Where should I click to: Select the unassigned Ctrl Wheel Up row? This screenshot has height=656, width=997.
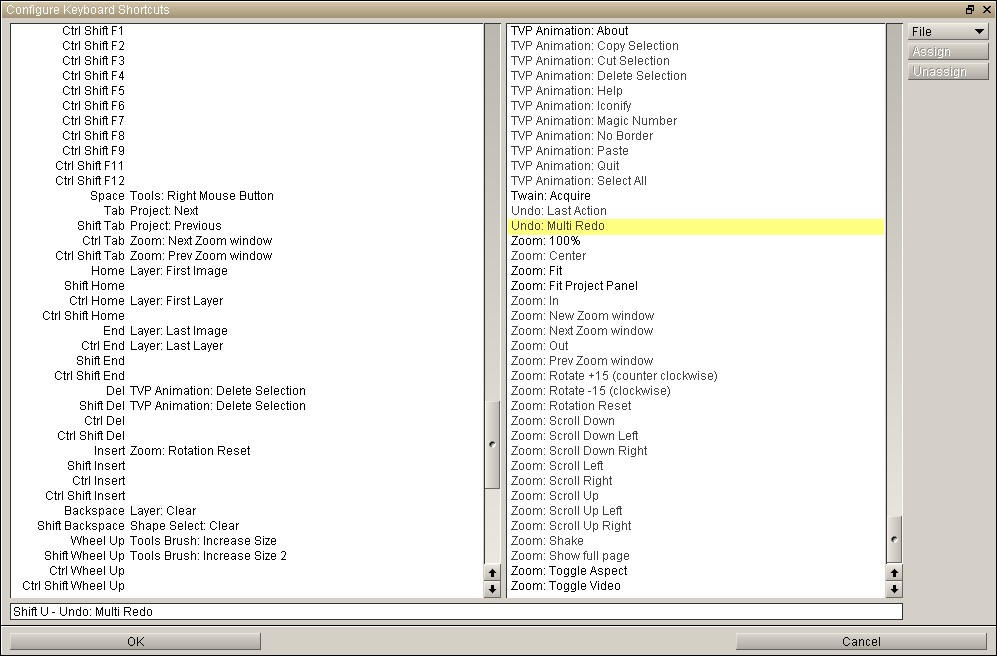[247, 571]
